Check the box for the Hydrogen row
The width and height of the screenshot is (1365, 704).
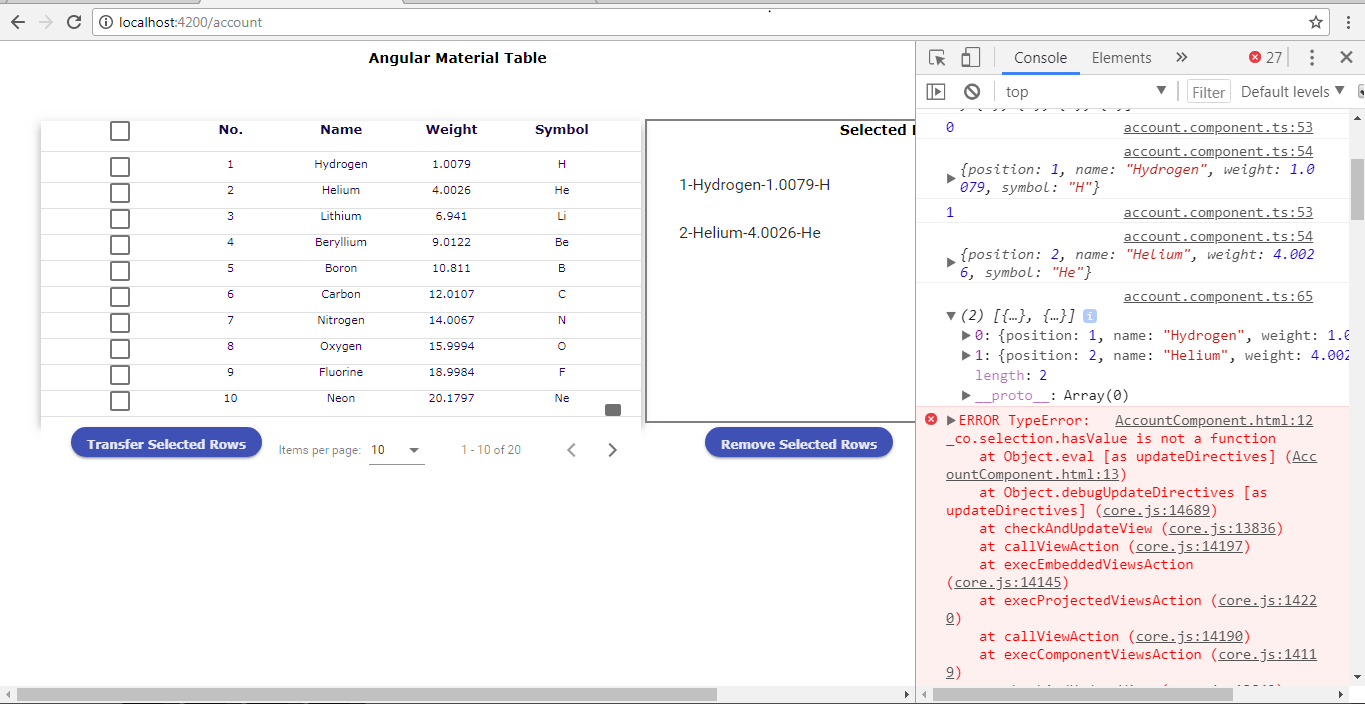tap(120, 167)
